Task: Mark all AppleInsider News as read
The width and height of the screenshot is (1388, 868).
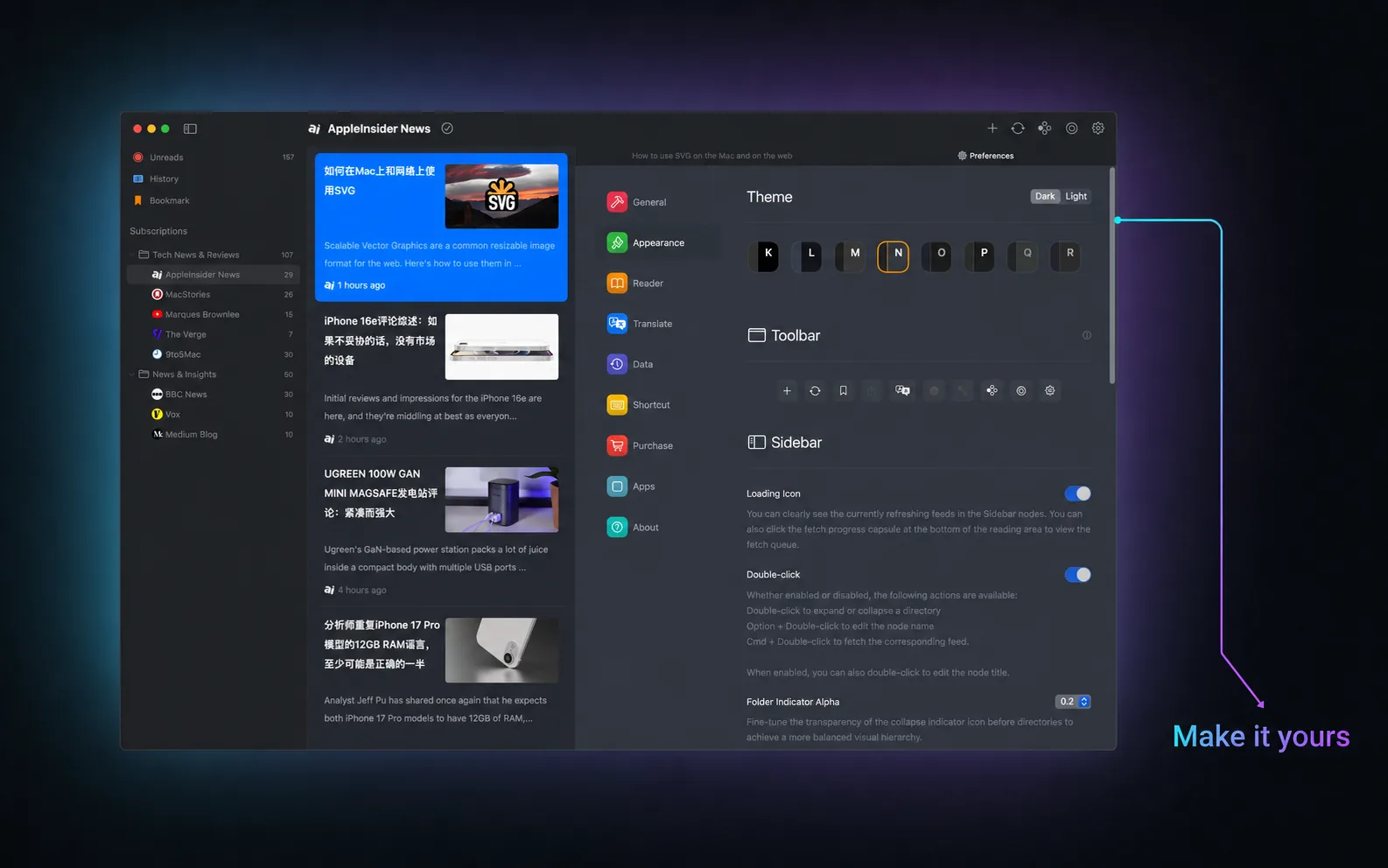Action: (447, 129)
